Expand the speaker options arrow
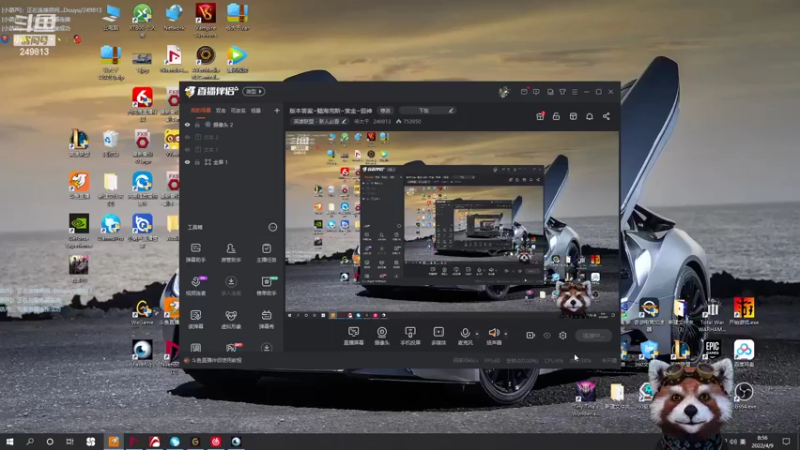The image size is (800, 450). (506, 334)
